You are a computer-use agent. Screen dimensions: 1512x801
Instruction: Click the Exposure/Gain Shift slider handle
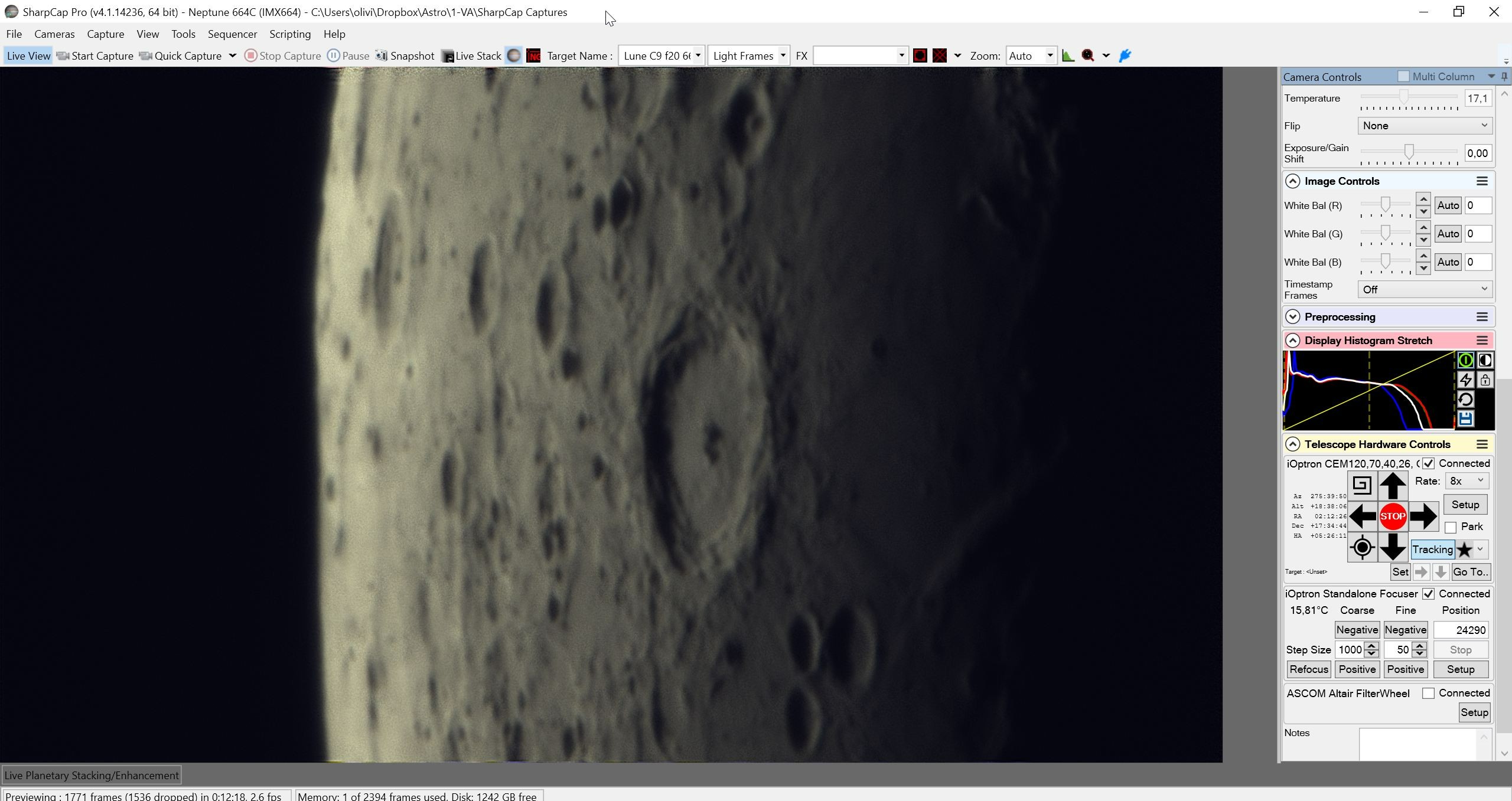(x=1409, y=152)
